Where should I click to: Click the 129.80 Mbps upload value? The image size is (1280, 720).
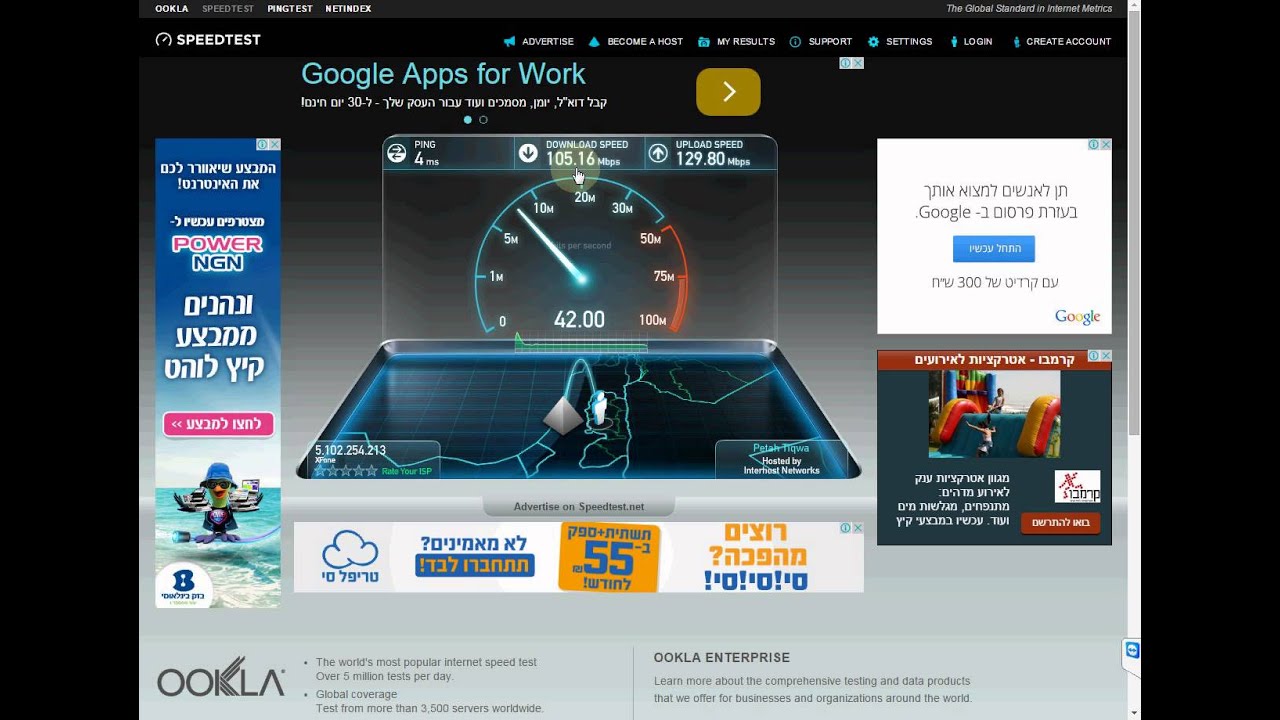[713, 159]
